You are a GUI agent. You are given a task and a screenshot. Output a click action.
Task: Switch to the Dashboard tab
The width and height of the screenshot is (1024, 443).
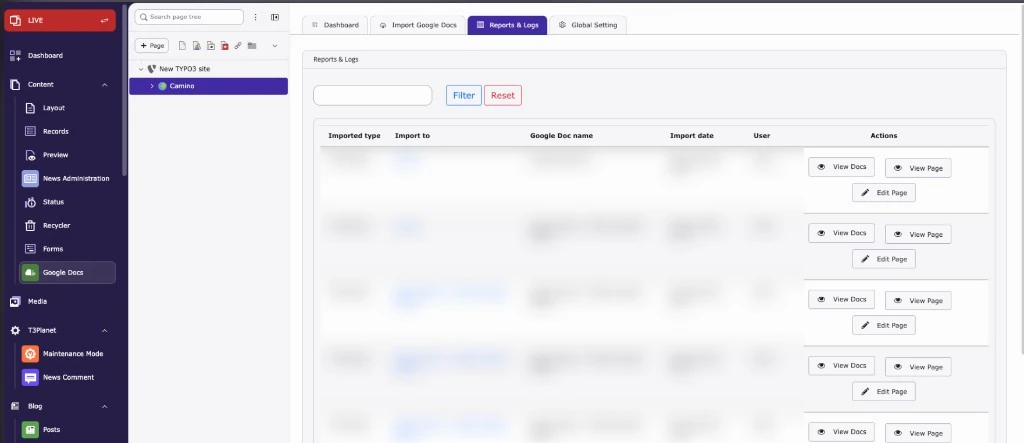click(x=336, y=25)
